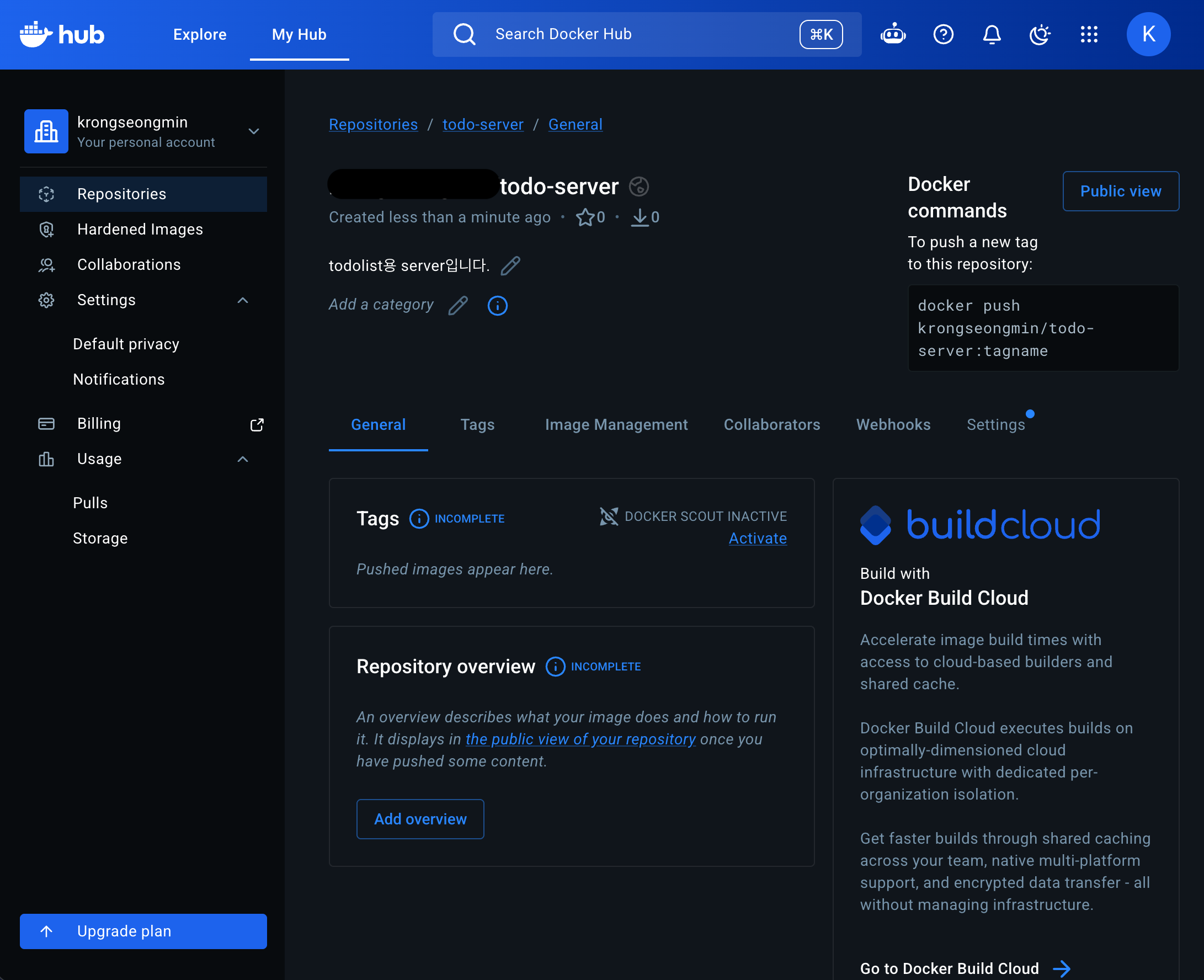Click the Billing external link icon
Screen dimensions: 1204x980
257,424
